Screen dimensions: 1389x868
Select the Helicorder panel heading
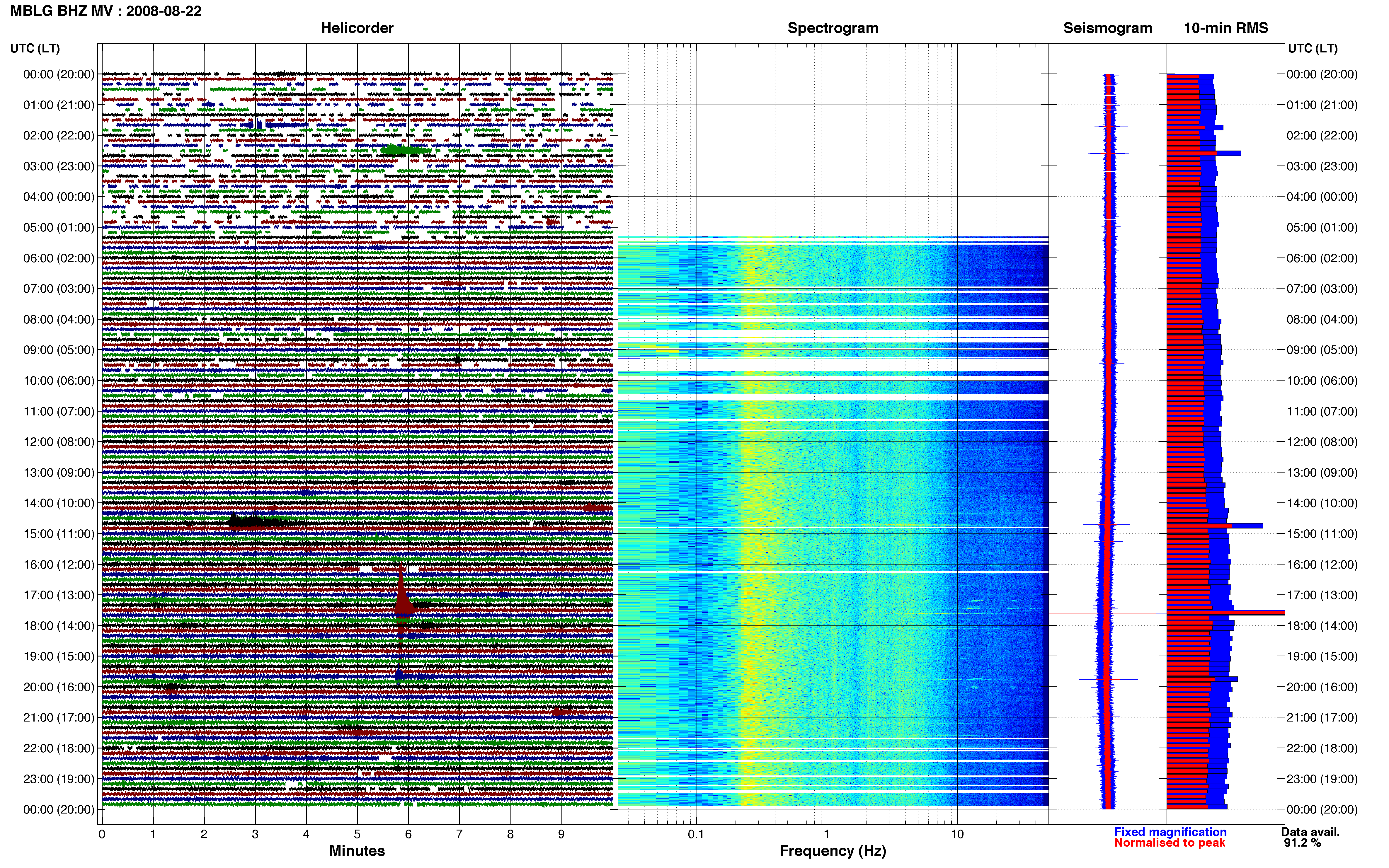coord(357,28)
